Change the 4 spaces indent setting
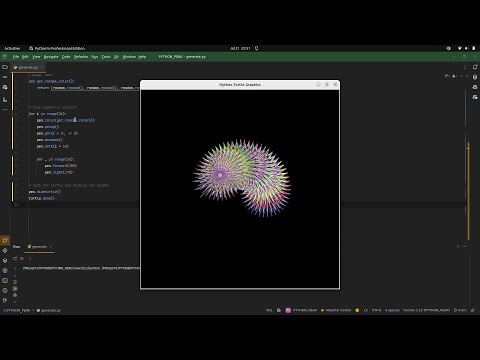 392,310
